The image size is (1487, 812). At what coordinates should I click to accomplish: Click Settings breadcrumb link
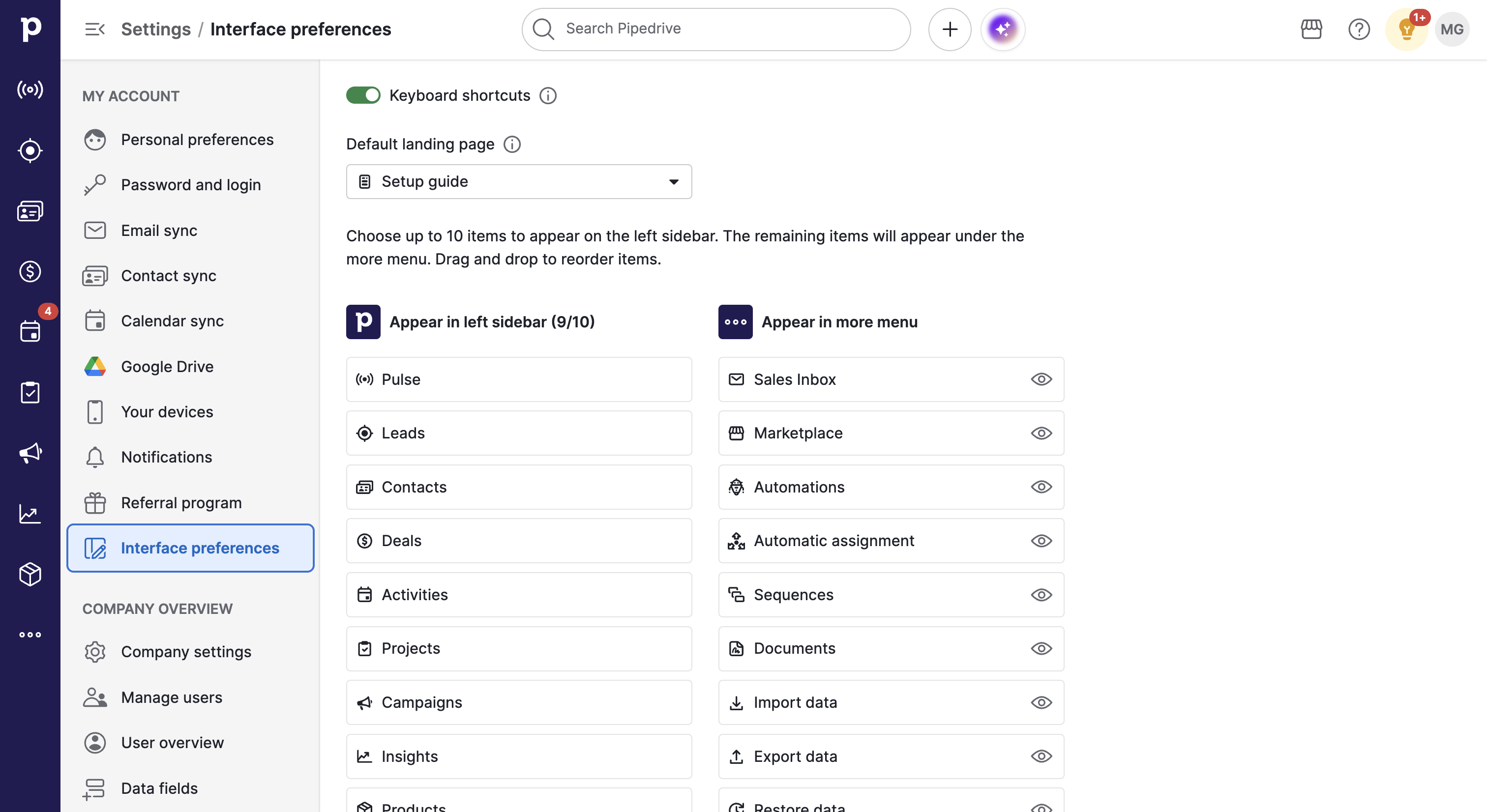pos(156,29)
